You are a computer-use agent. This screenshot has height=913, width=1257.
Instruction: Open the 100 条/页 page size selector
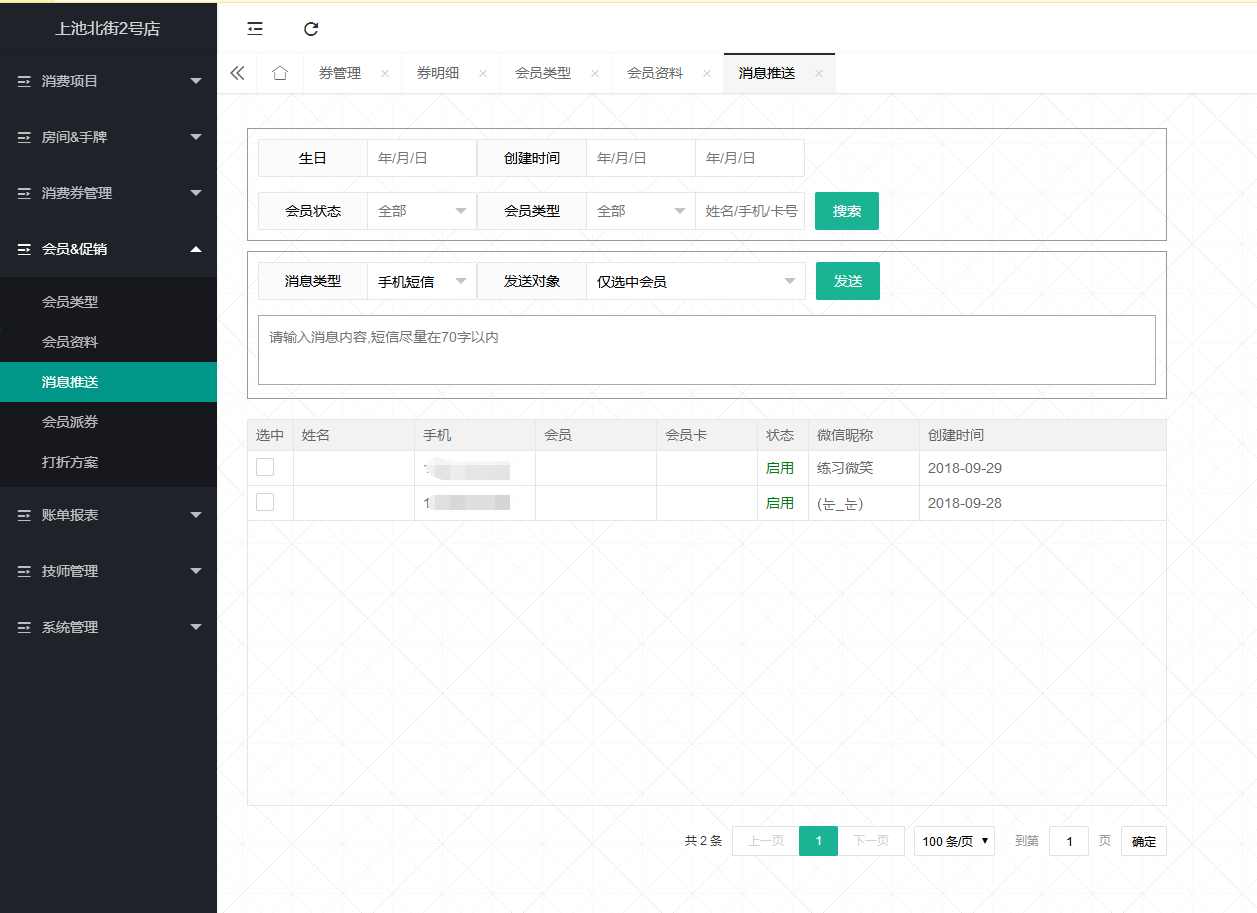(x=954, y=841)
